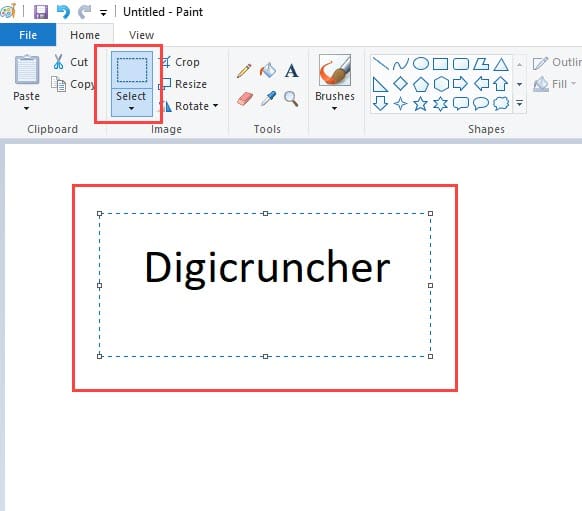Crop the image to selection
Image resolution: width=582 pixels, height=511 pixels.
180,62
